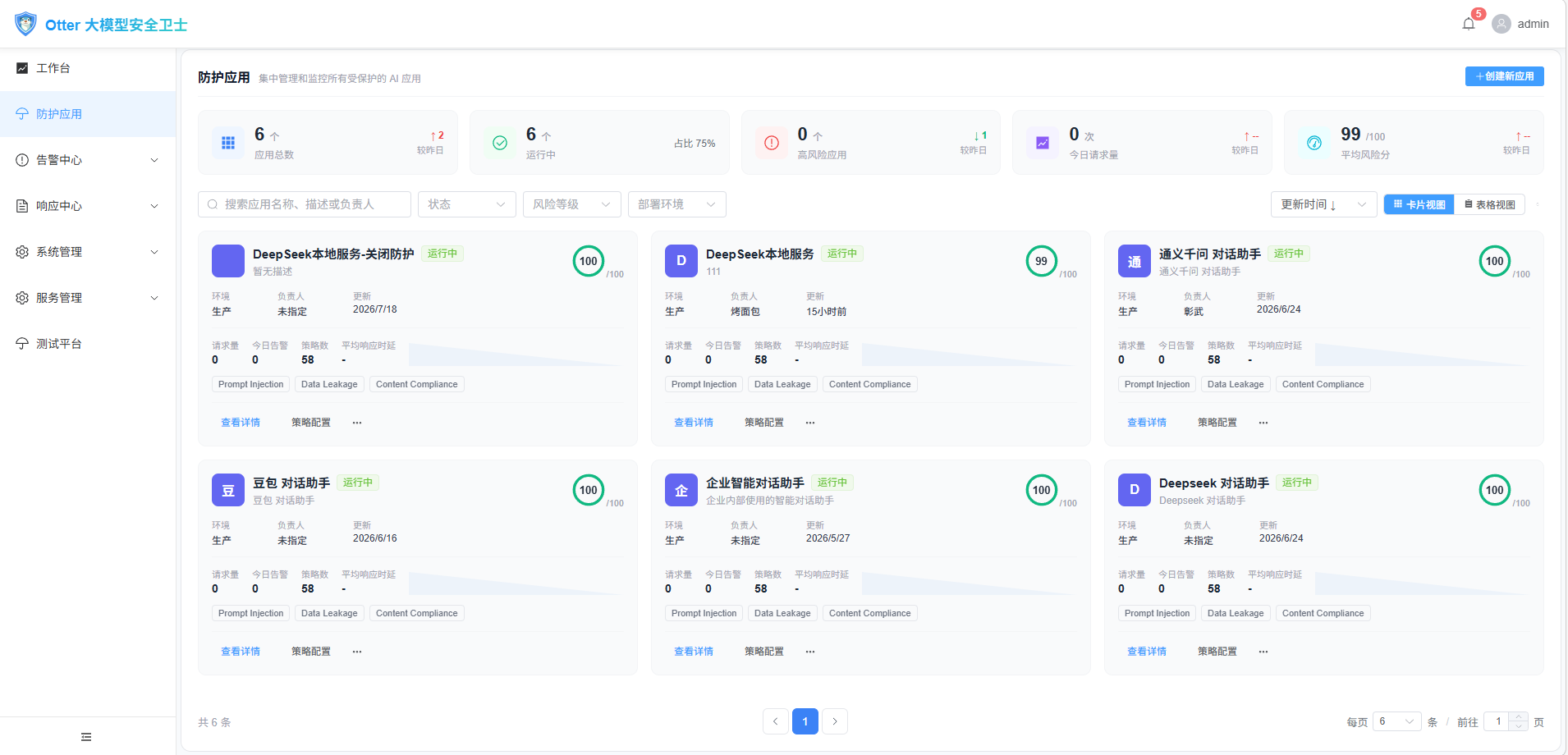Click the 通义千问 '通' app avatar
The height and width of the screenshot is (755, 1568).
(x=1135, y=261)
